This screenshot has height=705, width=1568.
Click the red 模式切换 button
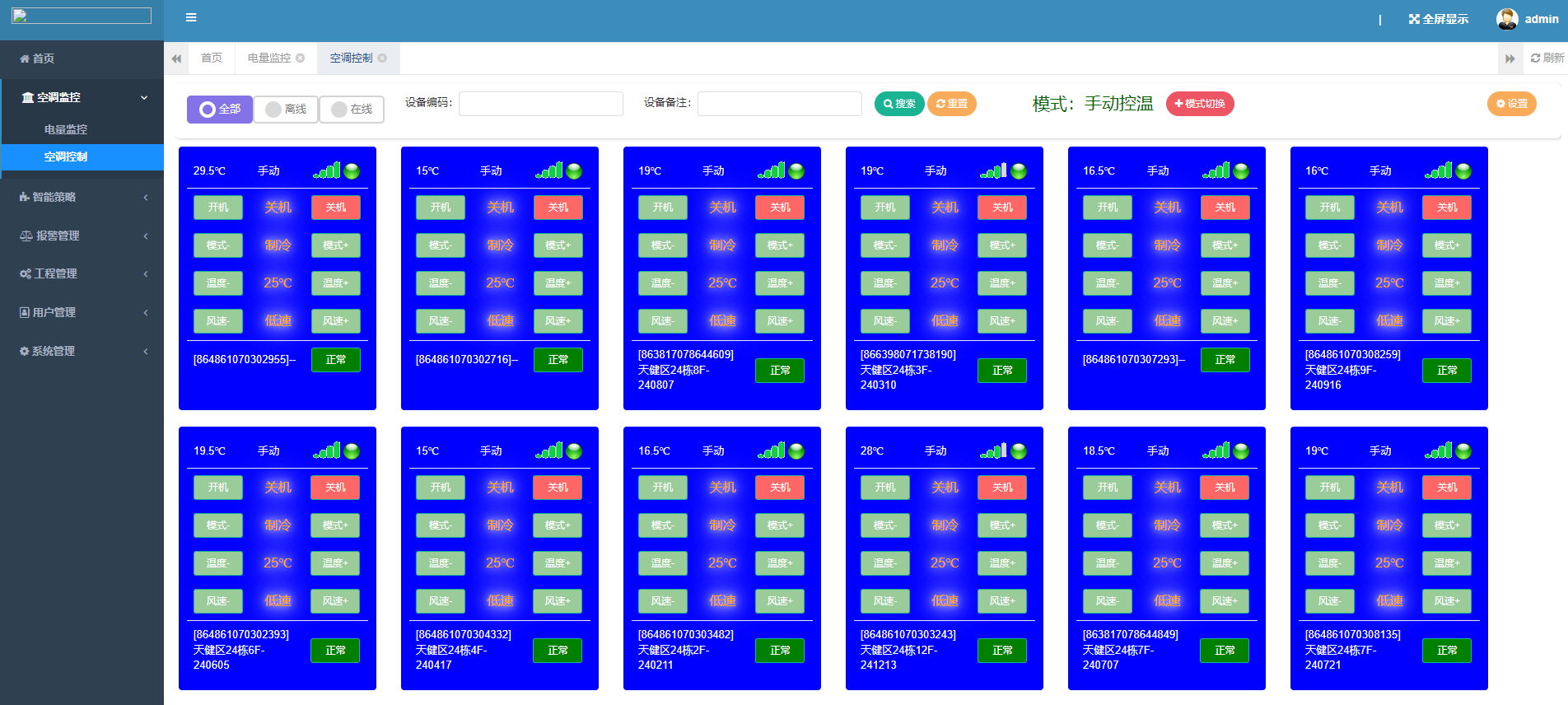pyautogui.click(x=1199, y=104)
